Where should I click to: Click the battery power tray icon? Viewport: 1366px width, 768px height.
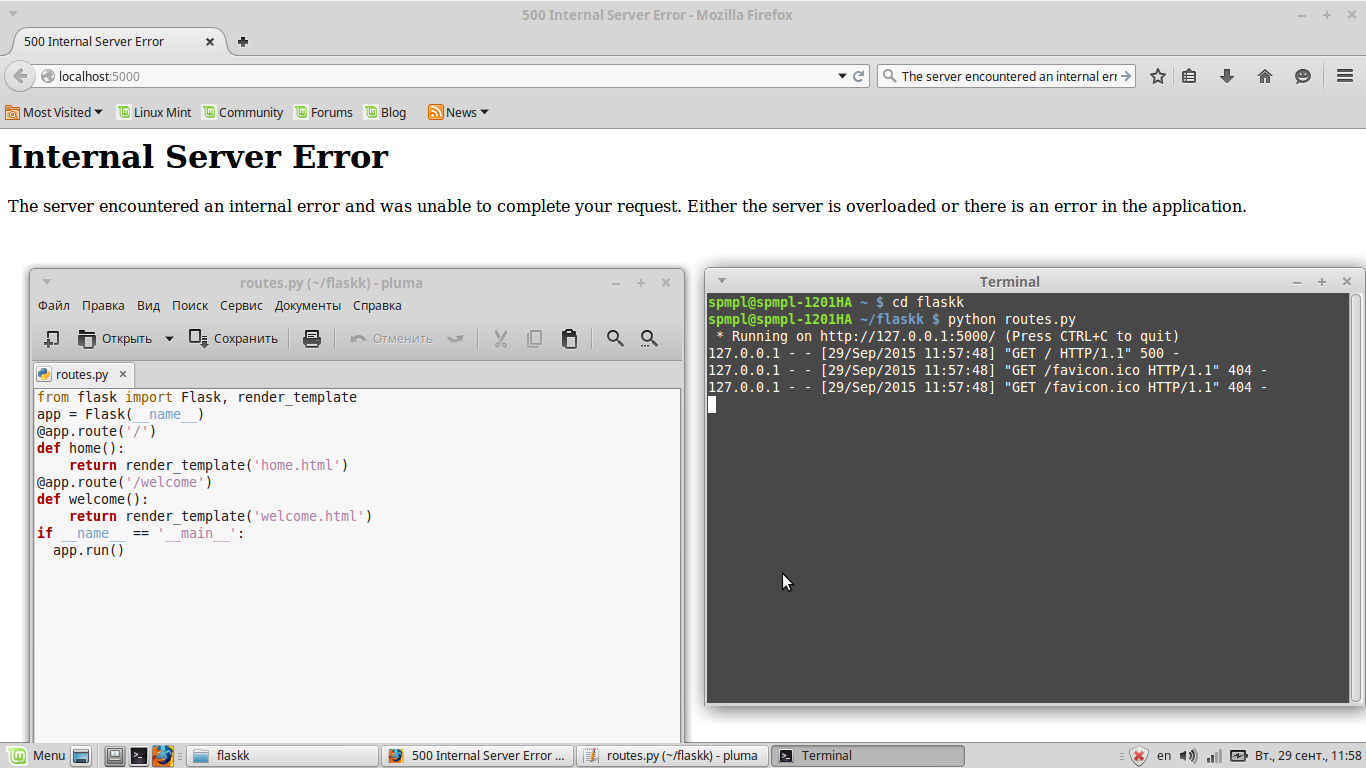(x=1238, y=756)
